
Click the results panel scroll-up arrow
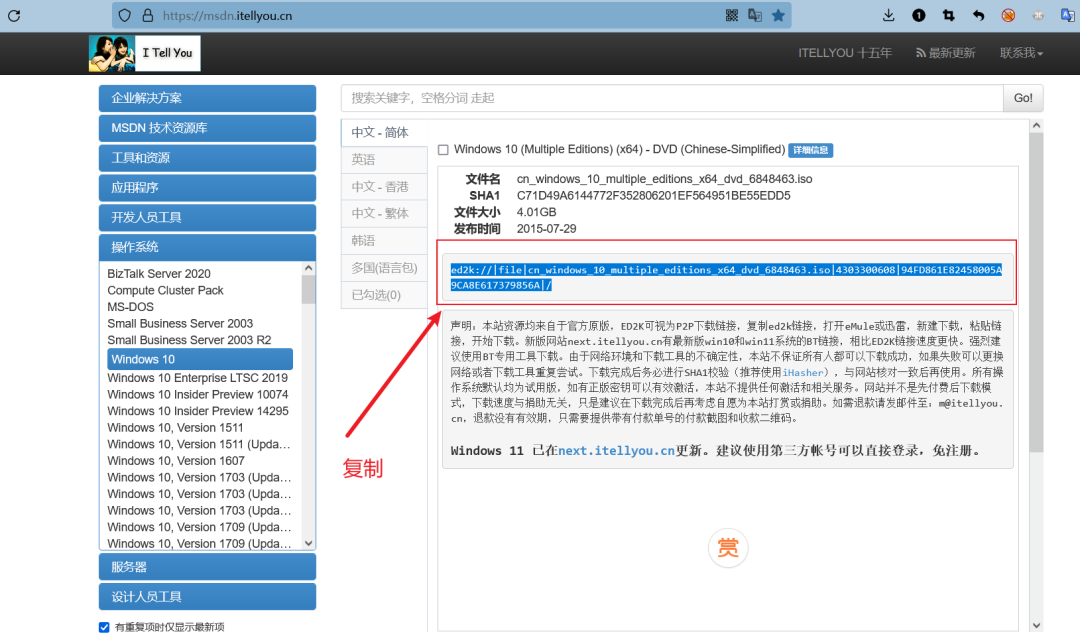1037,126
